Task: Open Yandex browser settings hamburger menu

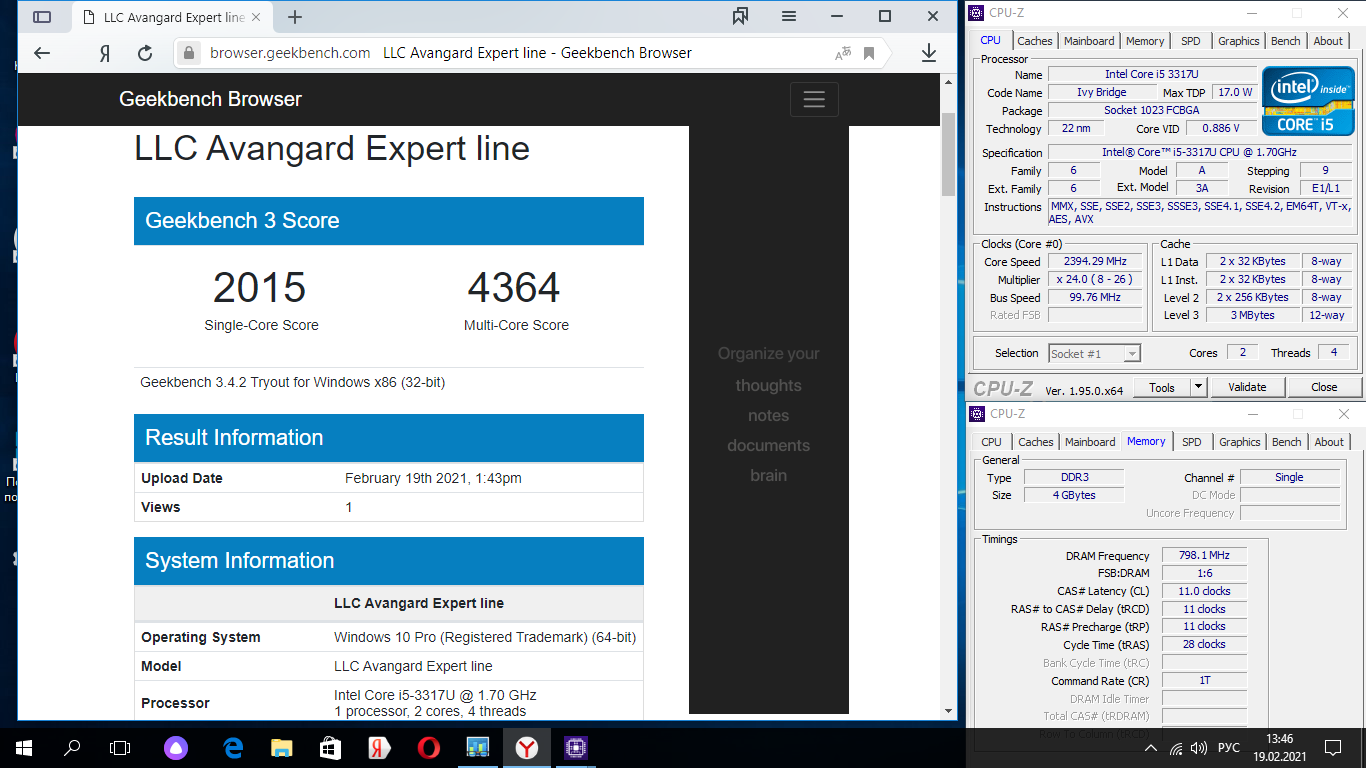Action: [789, 16]
